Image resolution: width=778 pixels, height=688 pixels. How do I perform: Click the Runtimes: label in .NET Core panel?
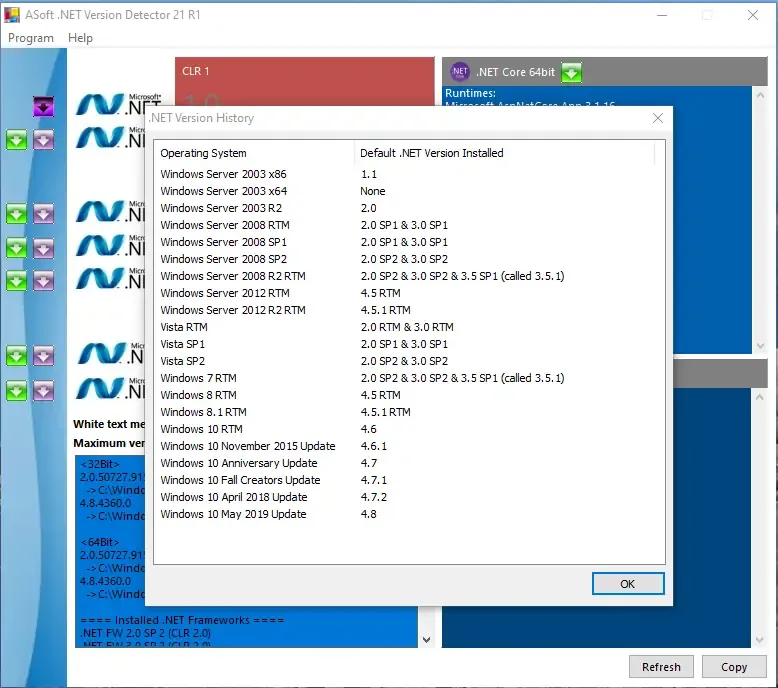tap(470, 93)
